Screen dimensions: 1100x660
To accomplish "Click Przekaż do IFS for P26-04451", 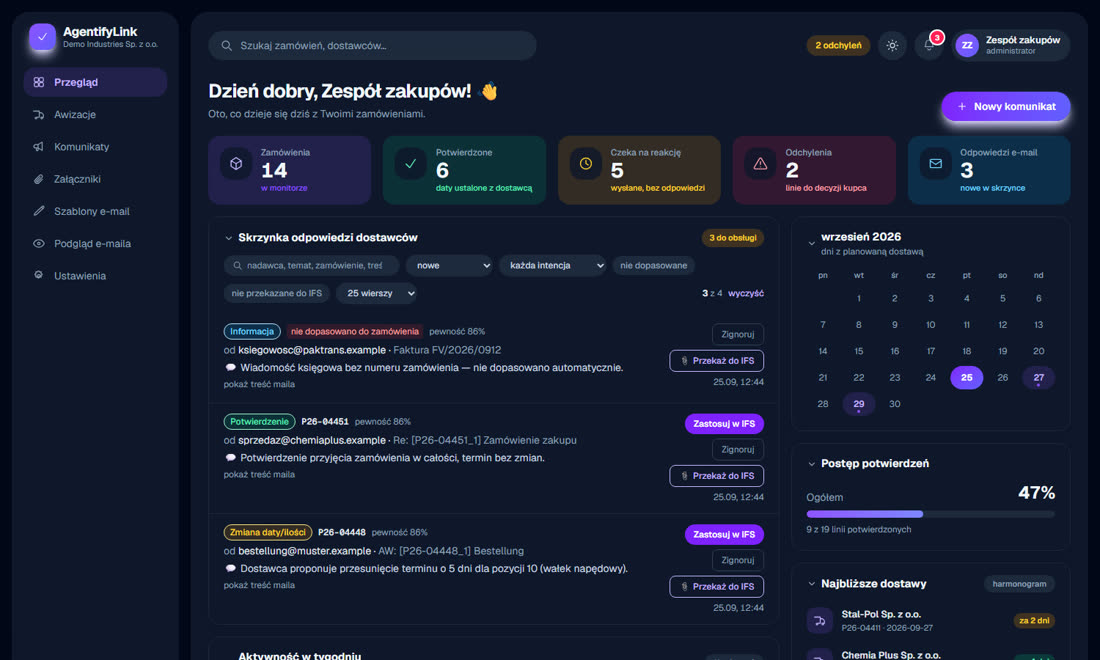I will (x=716, y=476).
